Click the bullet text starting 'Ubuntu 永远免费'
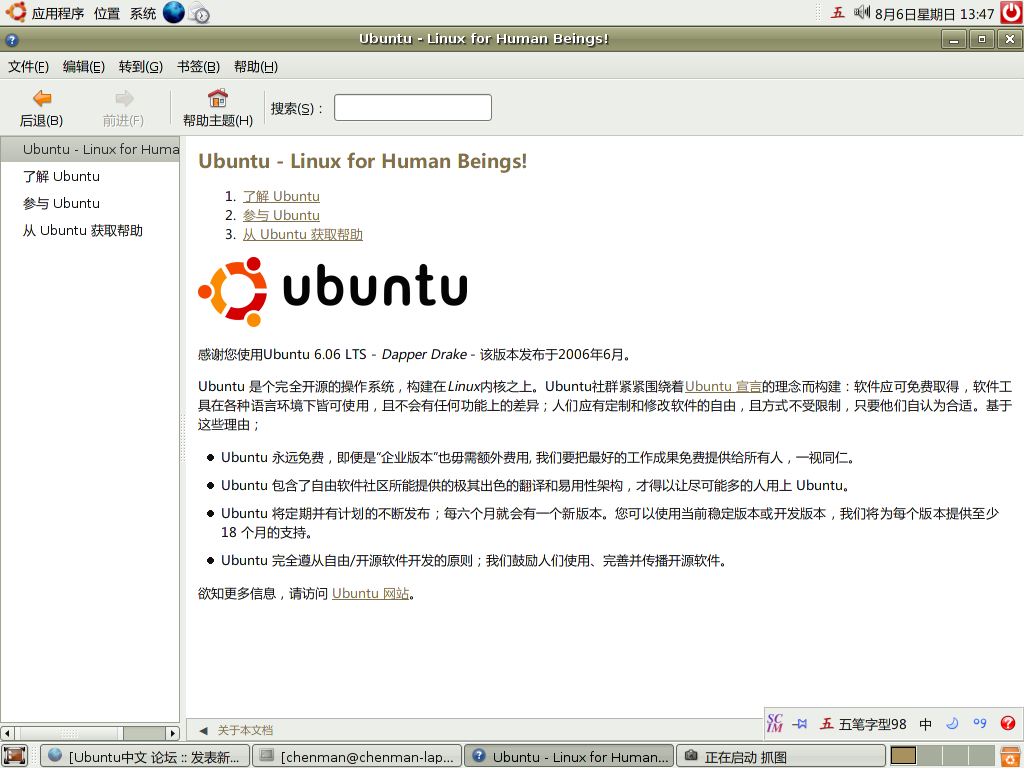 (x=539, y=458)
